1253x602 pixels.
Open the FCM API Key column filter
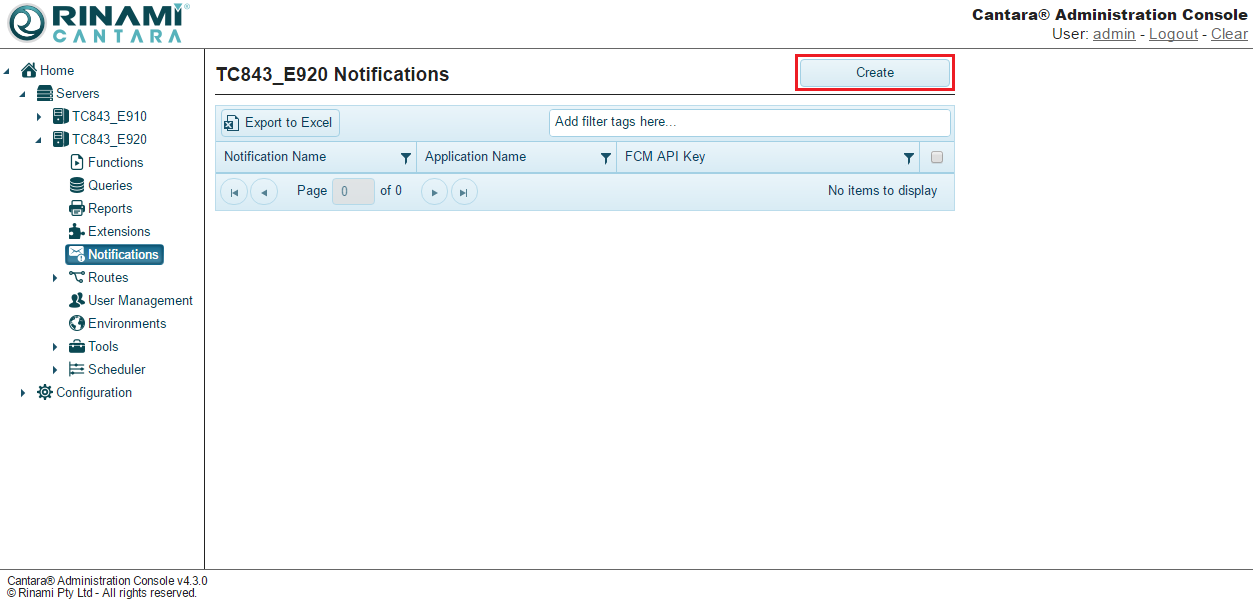pos(908,158)
